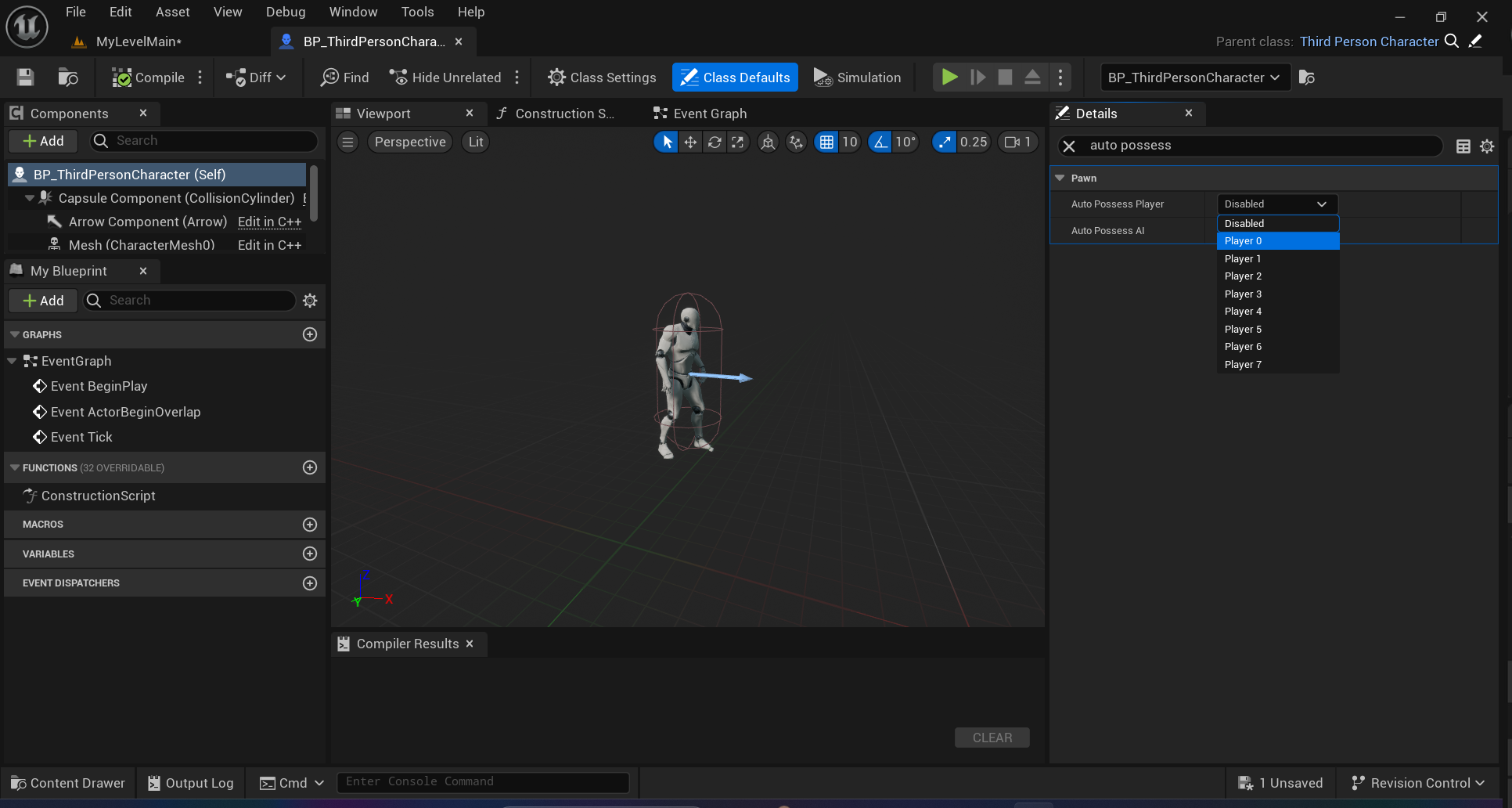1512x808 pixels.
Task: Click the Details property matrix grid icon
Action: tap(1463, 146)
